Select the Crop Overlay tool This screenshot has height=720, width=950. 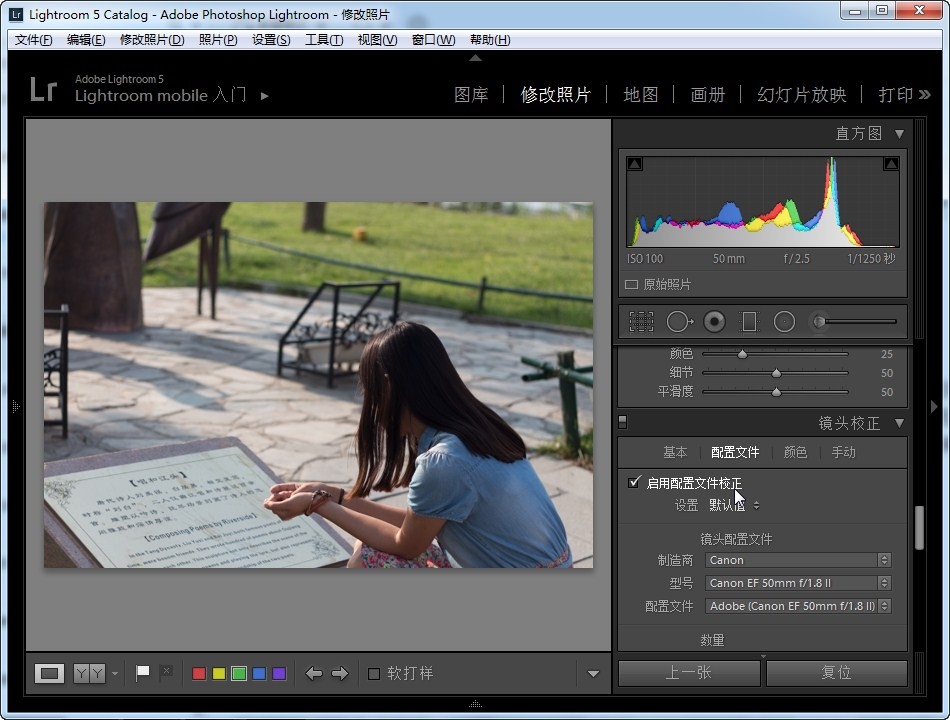(641, 321)
